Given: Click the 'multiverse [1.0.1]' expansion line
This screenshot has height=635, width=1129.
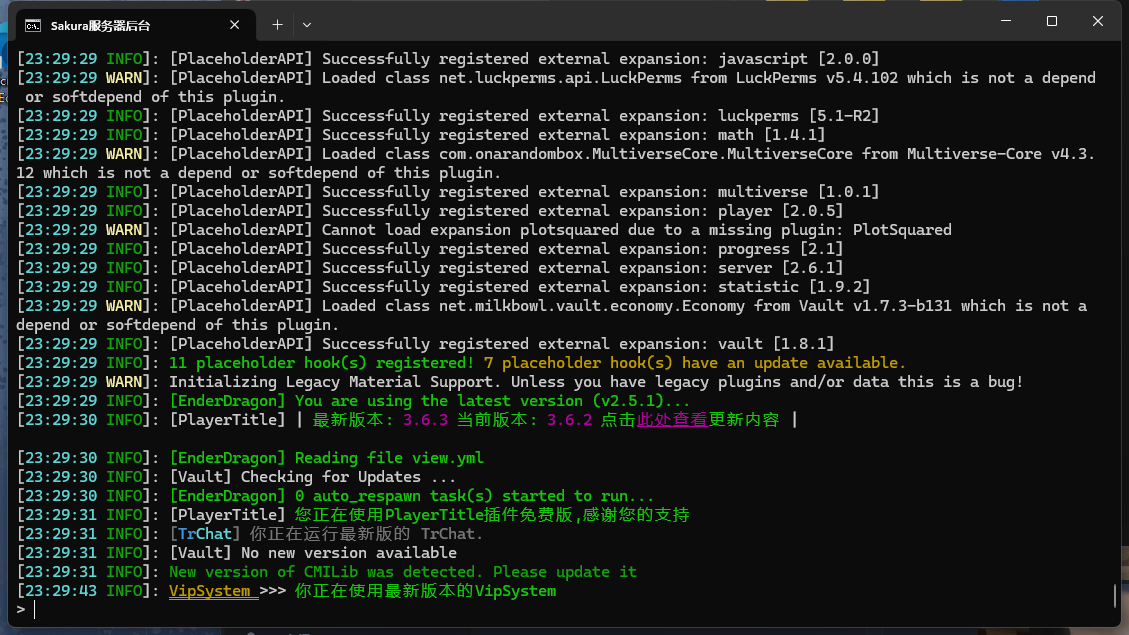Looking at the screenshot, I should coord(448,192).
